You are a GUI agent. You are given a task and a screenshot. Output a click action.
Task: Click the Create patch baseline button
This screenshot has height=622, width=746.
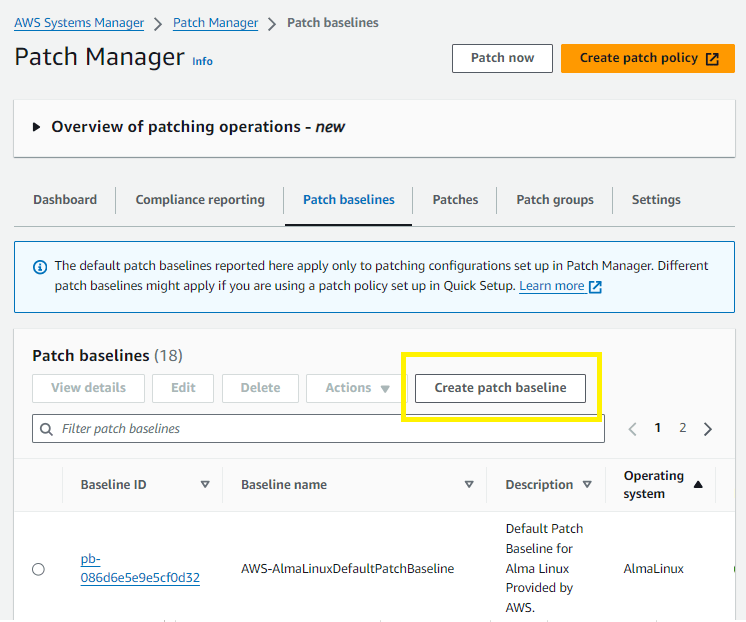tap(500, 388)
